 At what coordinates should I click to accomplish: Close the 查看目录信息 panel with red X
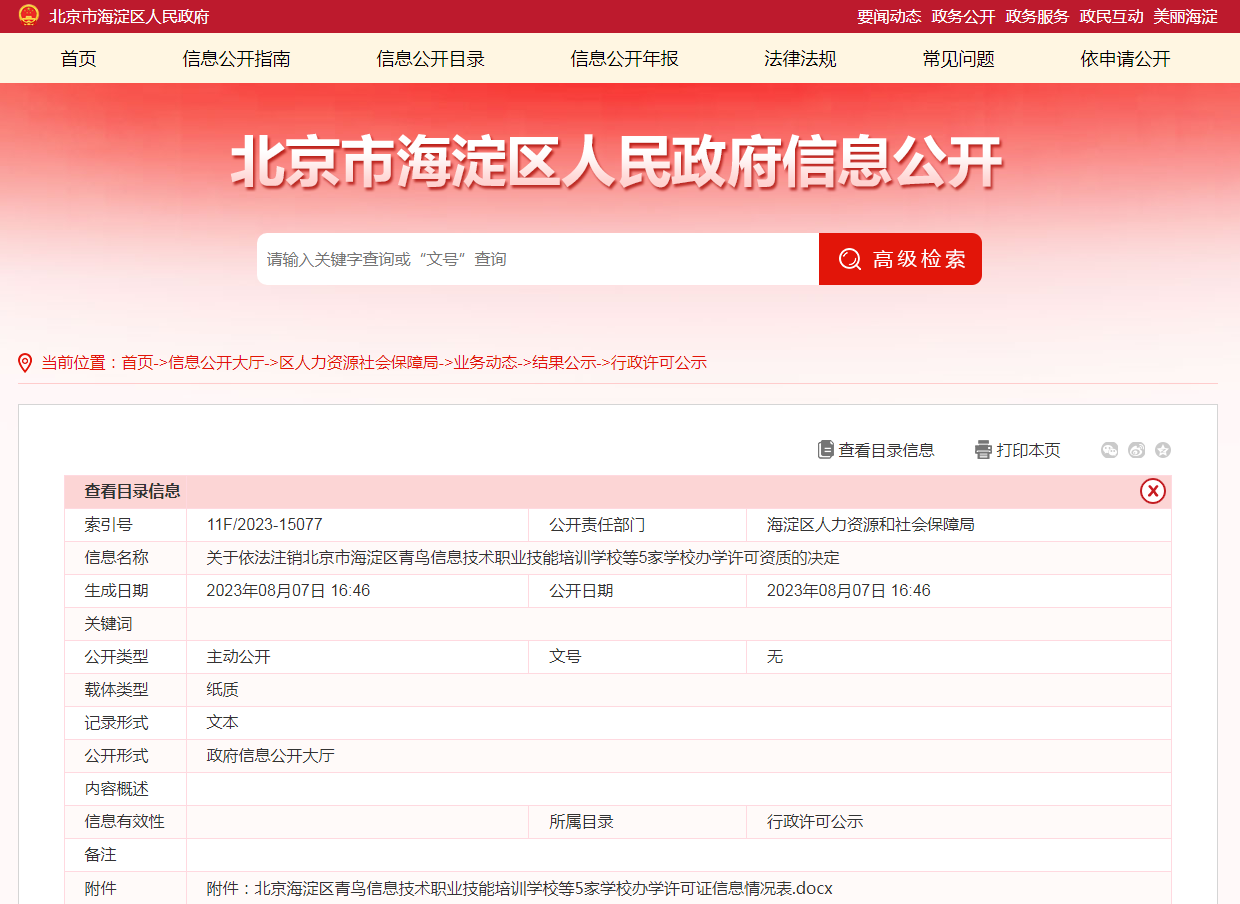(x=1153, y=491)
